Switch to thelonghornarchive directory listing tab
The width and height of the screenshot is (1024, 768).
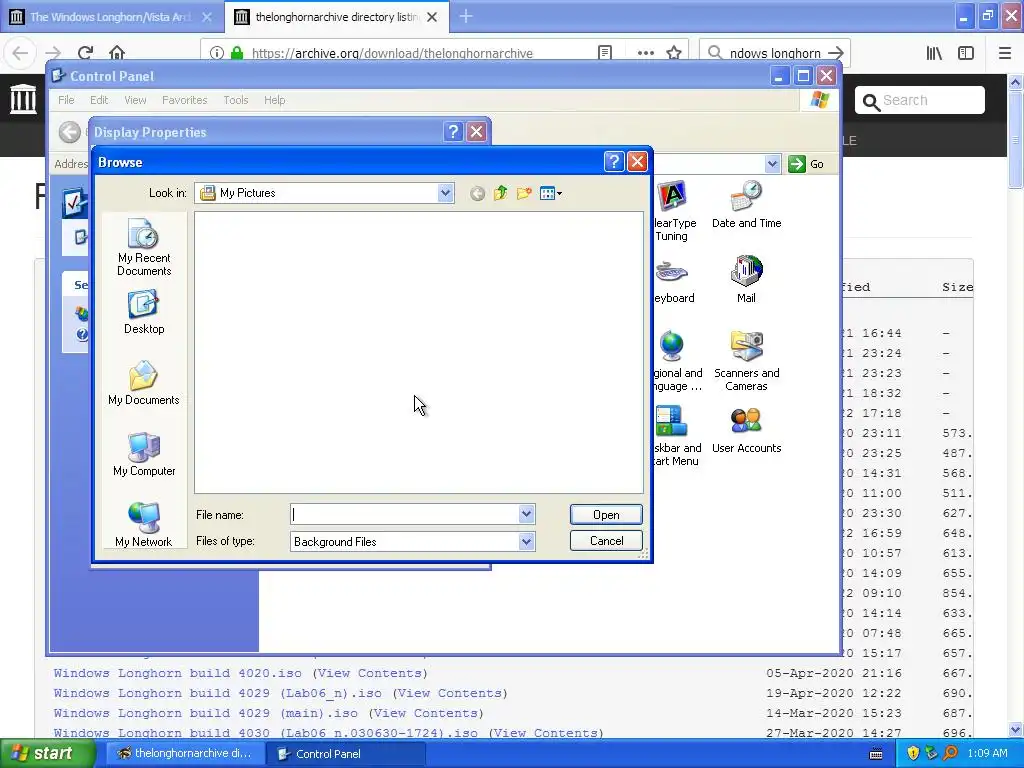click(x=336, y=17)
